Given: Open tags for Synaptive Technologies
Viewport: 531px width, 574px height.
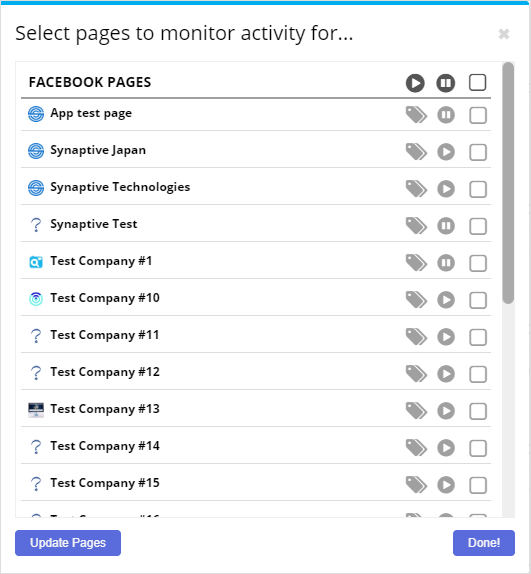Looking at the screenshot, I should pyautogui.click(x=416, y=189).
